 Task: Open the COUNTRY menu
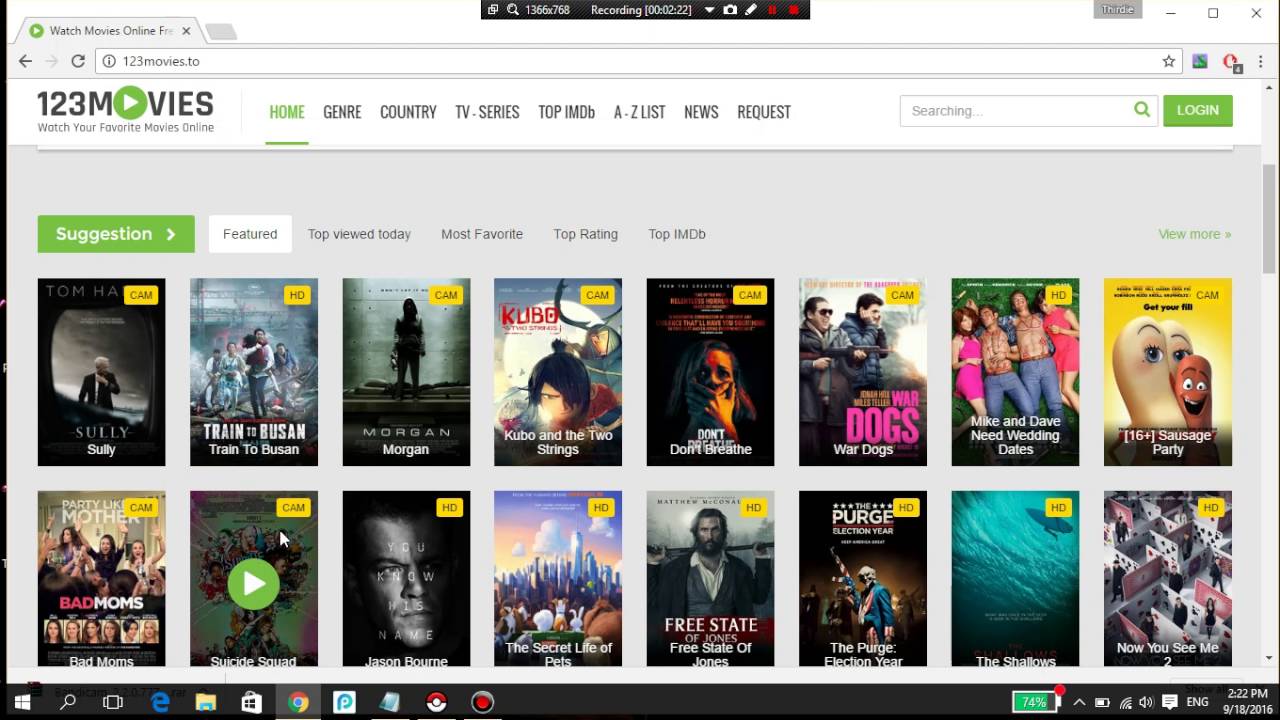pos(408,112)
